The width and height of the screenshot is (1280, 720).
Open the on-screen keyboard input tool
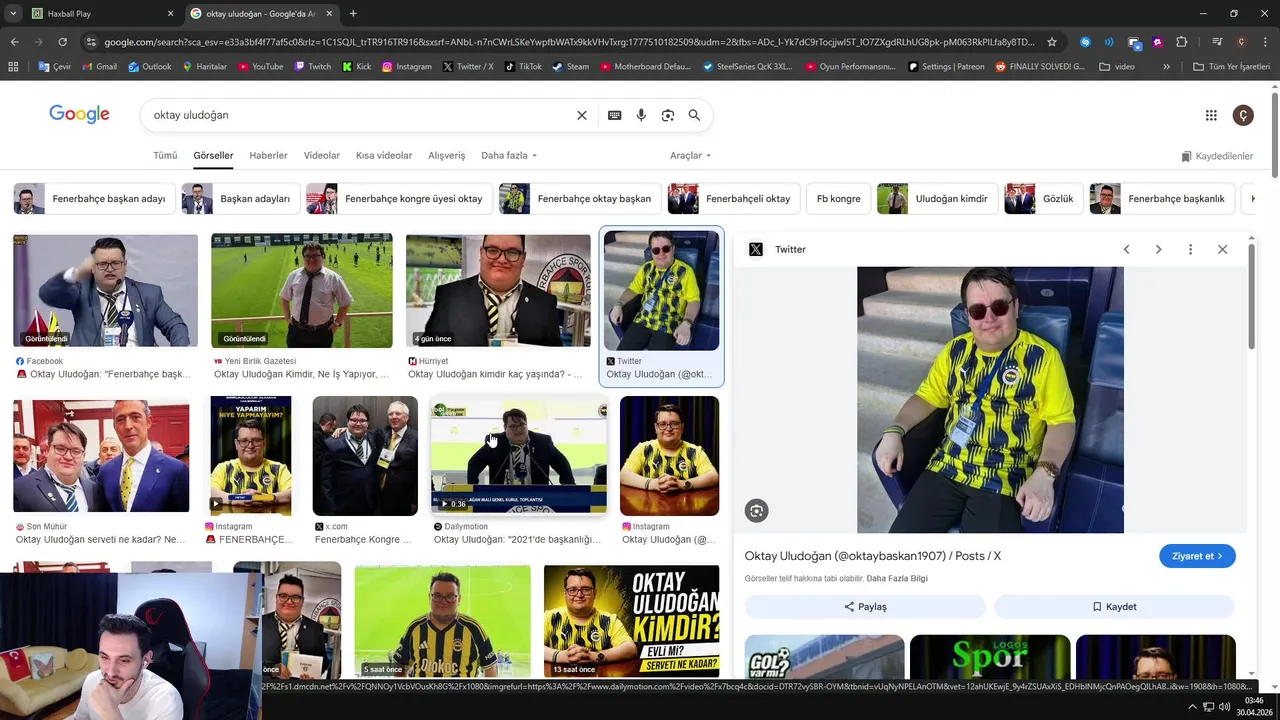pos(615,115)
